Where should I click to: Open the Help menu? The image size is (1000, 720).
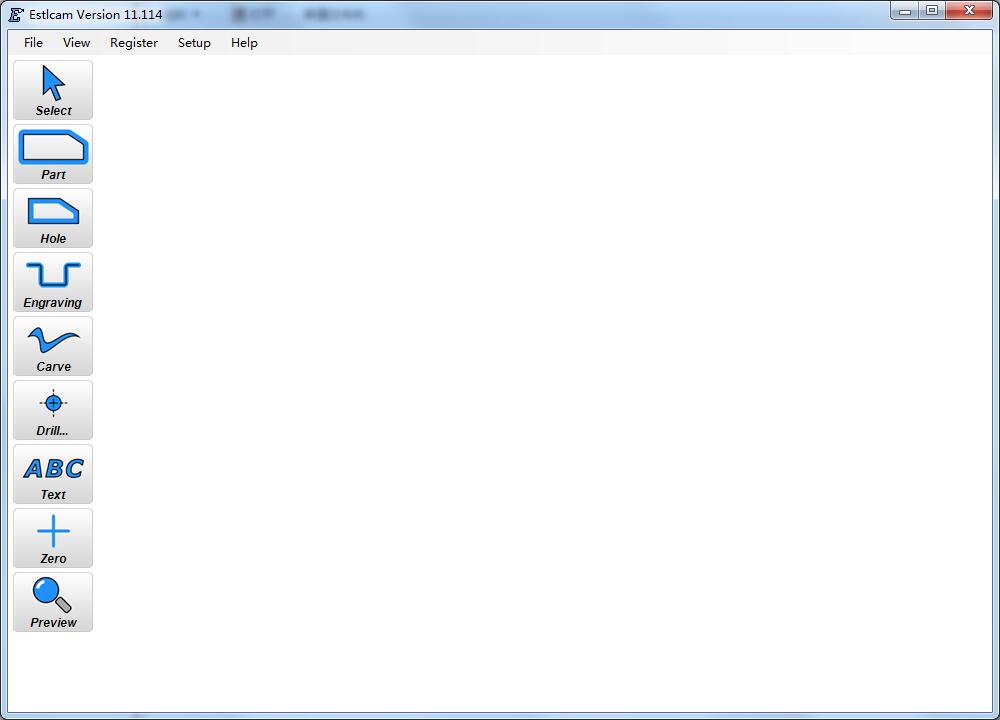click(x=244, y=43)
